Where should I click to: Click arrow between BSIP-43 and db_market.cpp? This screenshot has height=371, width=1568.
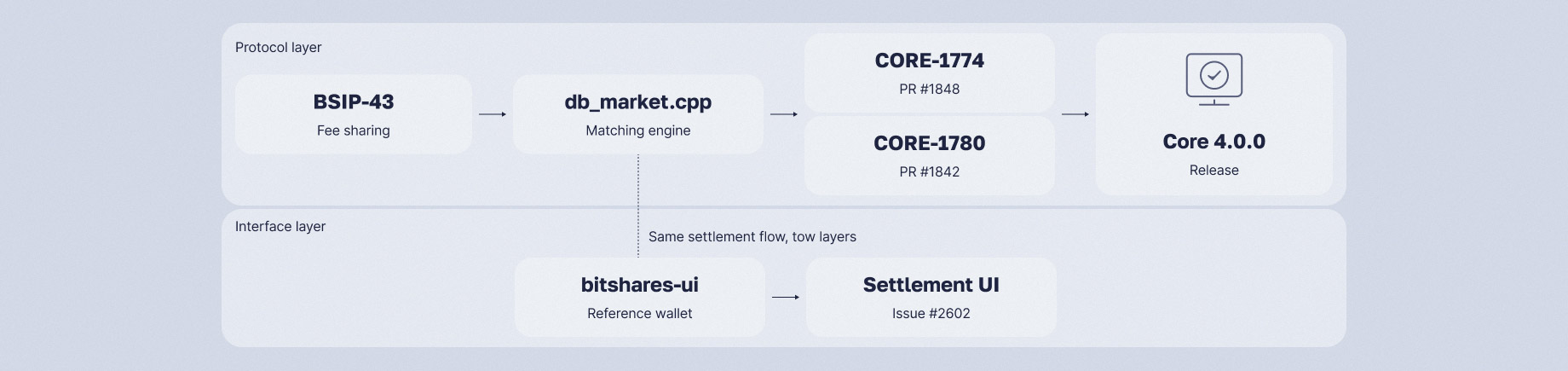(x=493, y=114)
